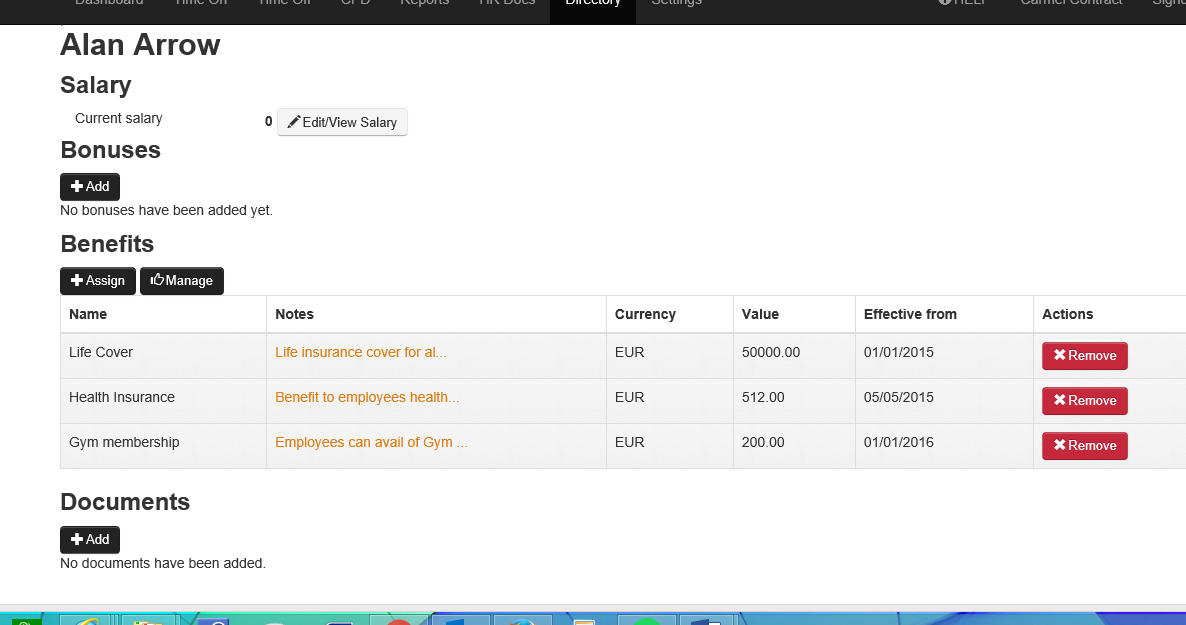The width and height of the screenshot is (1186, 625).
Task: Open the 'Life insurance cover for al...' note
Action: coord(361,352)
